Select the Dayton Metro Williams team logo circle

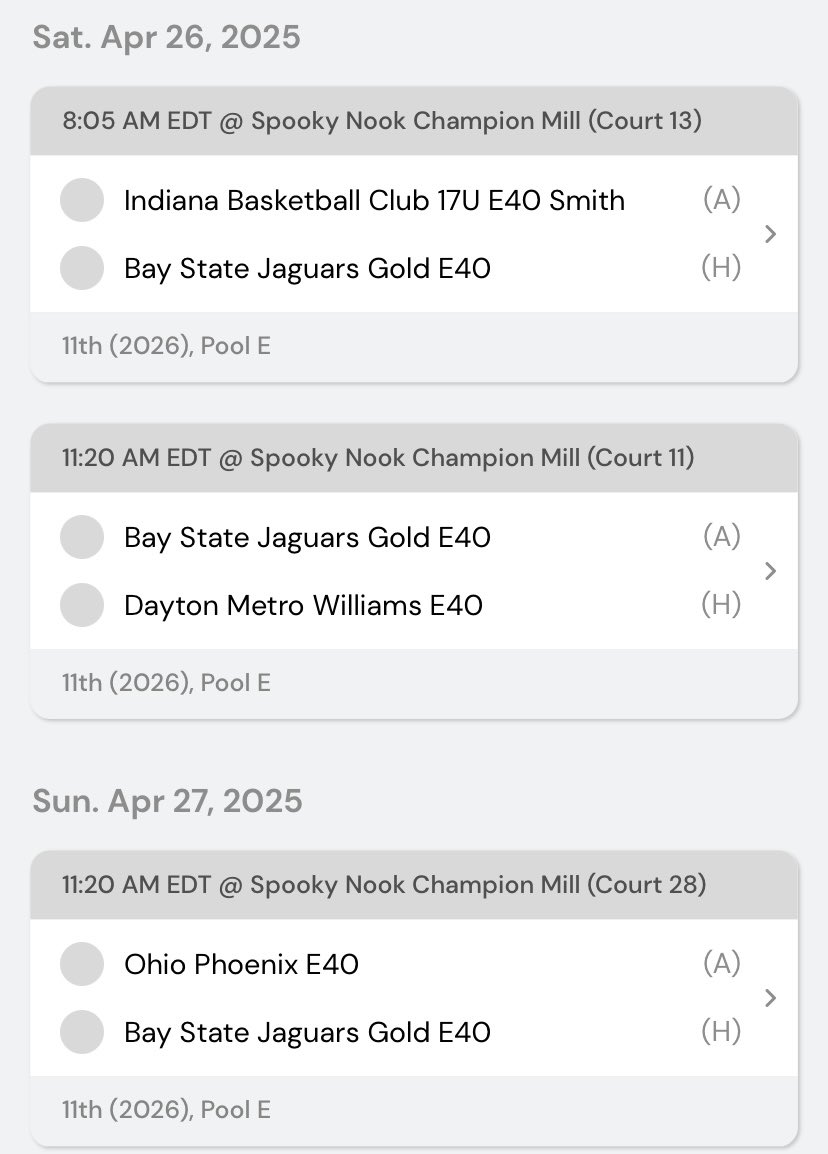click(x=82, y=605)
